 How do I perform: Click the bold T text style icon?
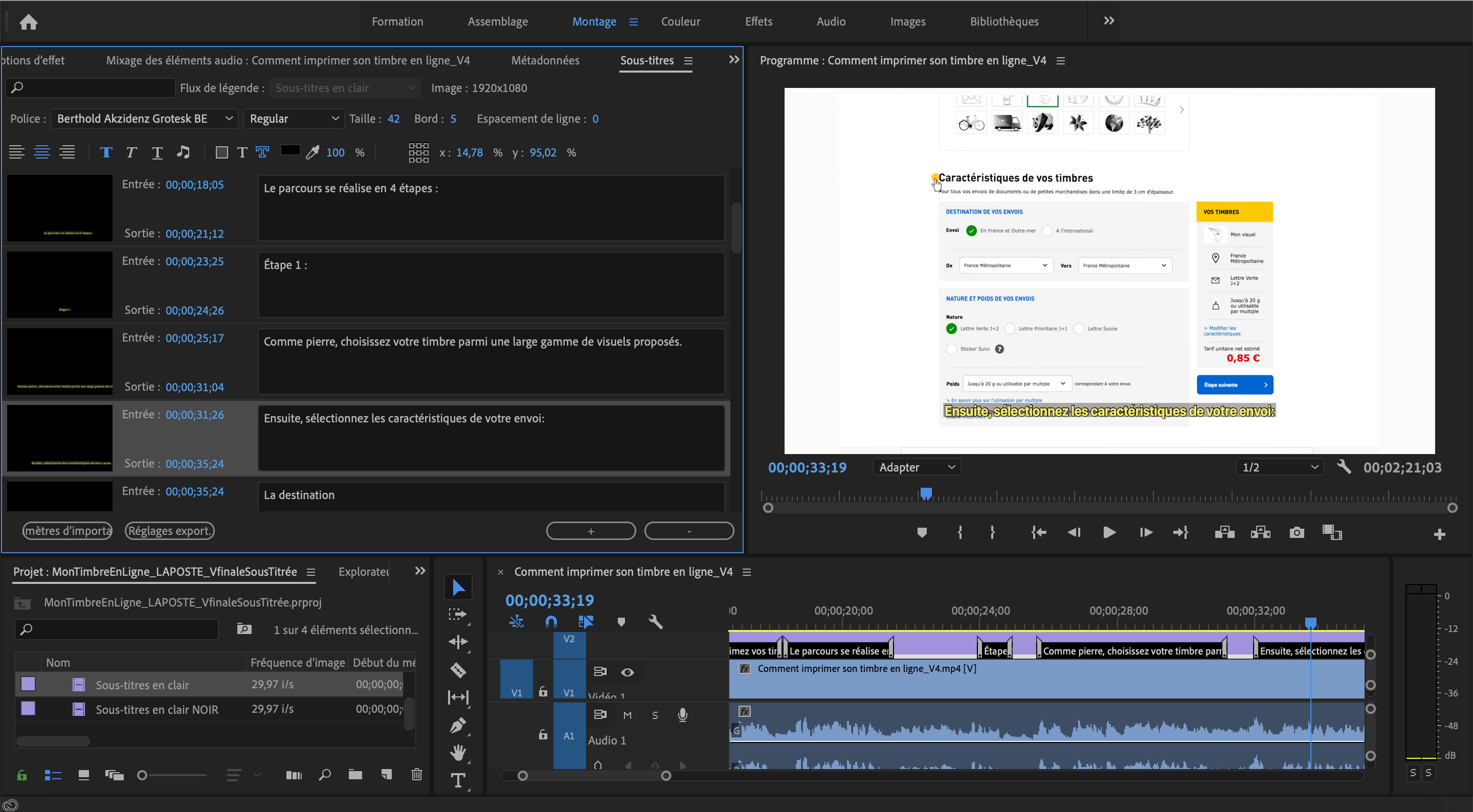(x=106, y=152)
